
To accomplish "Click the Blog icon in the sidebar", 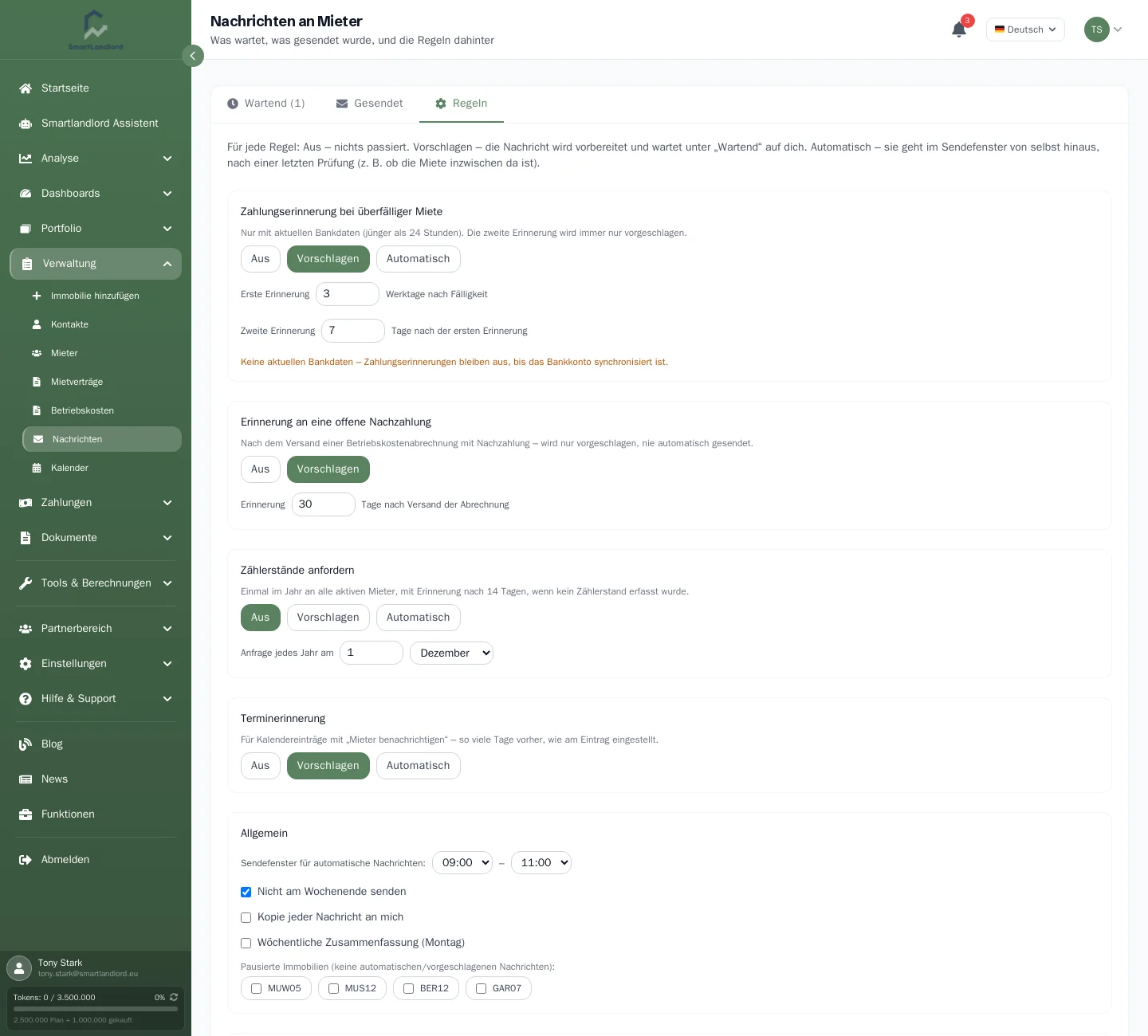I will click(x=26, y=744).
